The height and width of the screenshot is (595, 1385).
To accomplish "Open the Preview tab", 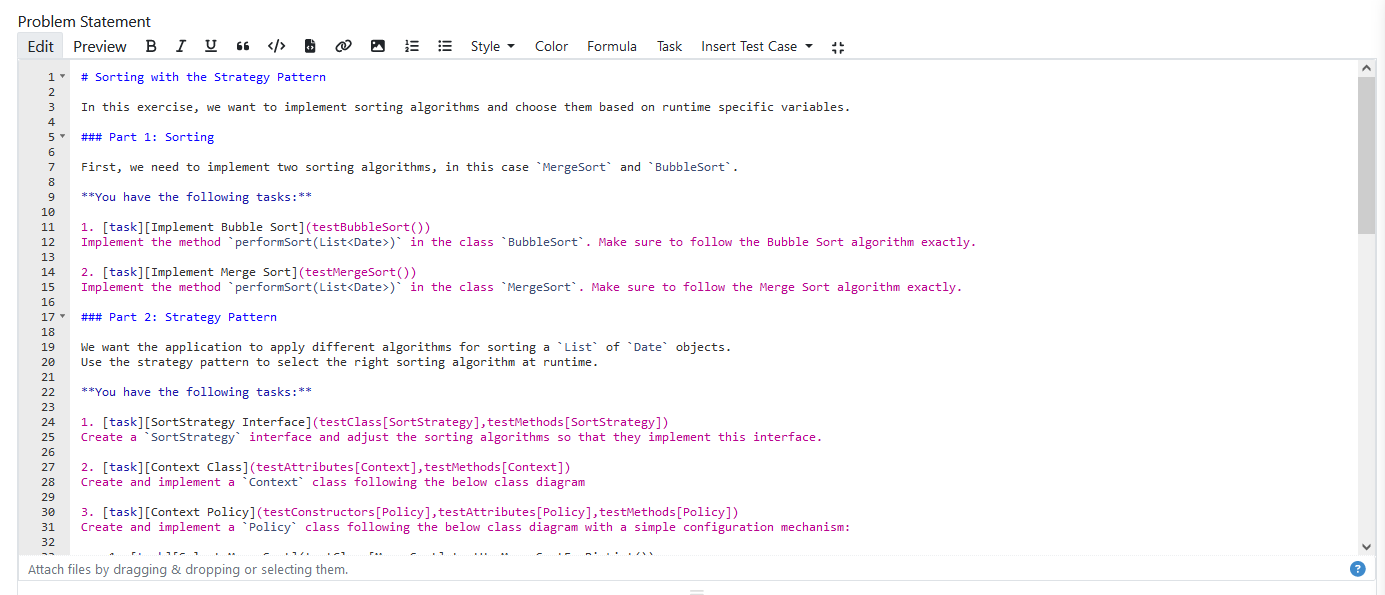I will (x=100, y=46).
